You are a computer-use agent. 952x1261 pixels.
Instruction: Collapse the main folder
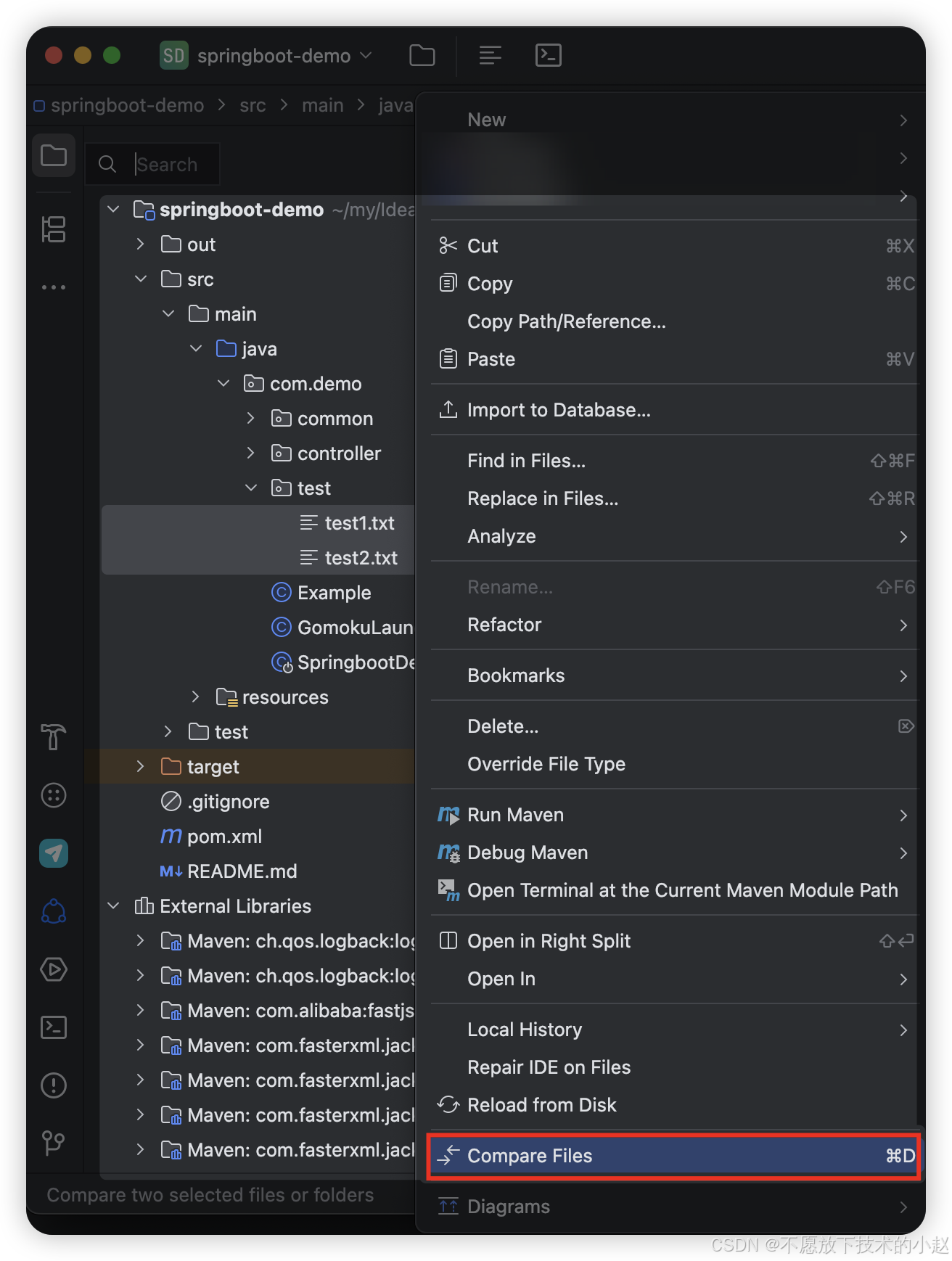point(168,314)
